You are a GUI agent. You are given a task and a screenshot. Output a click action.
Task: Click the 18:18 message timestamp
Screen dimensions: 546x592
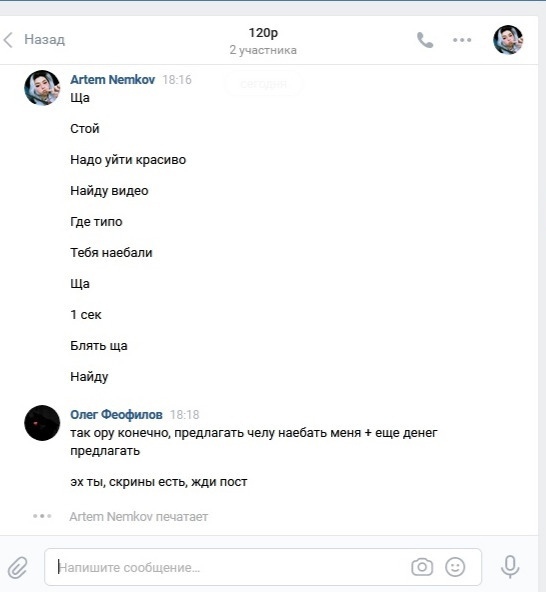click(x=184, y=415)
